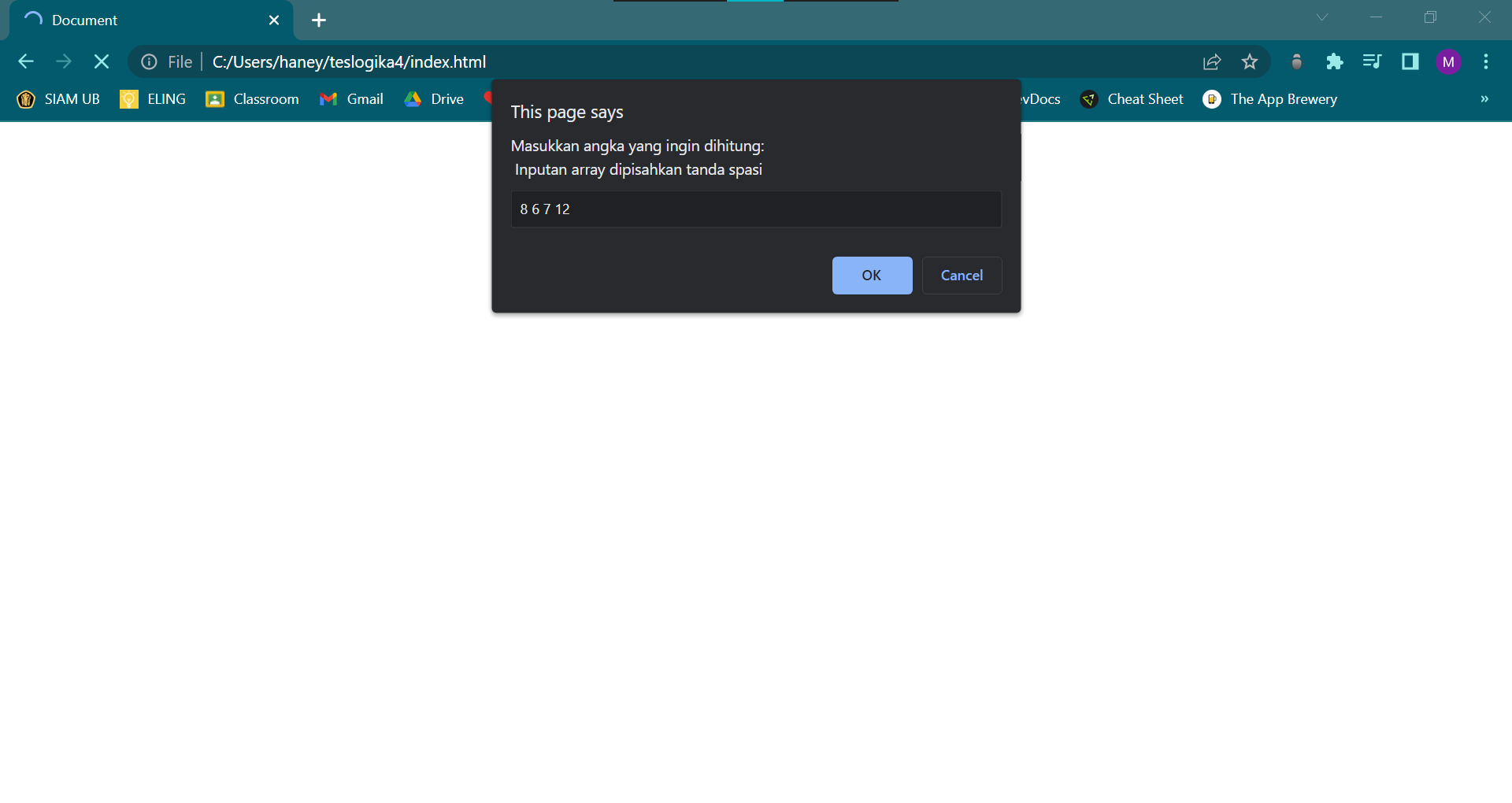This screenshot has width=1512, height=803.
Task: Share this page icon
Action: [1212, 61]
